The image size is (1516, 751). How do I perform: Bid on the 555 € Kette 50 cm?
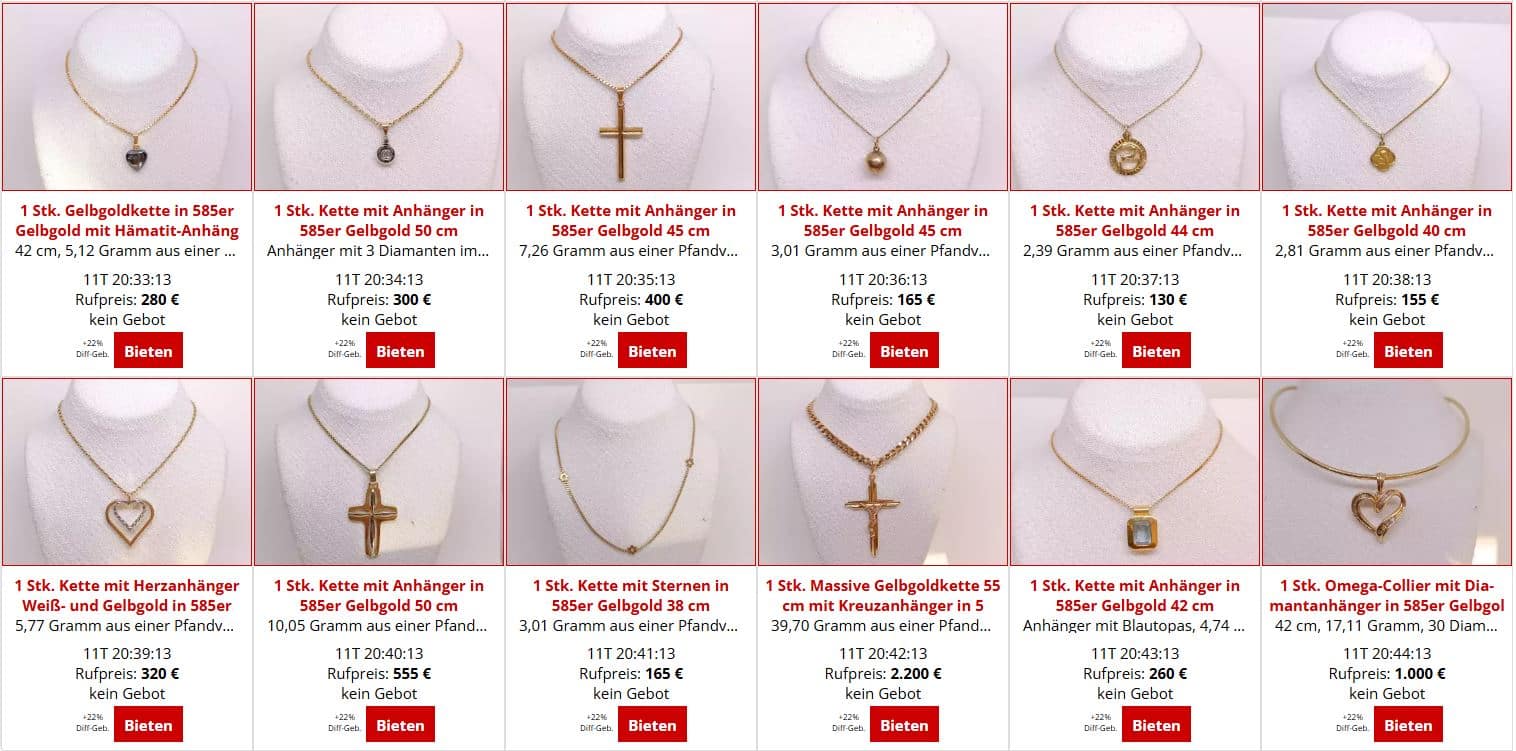(400, 725)
